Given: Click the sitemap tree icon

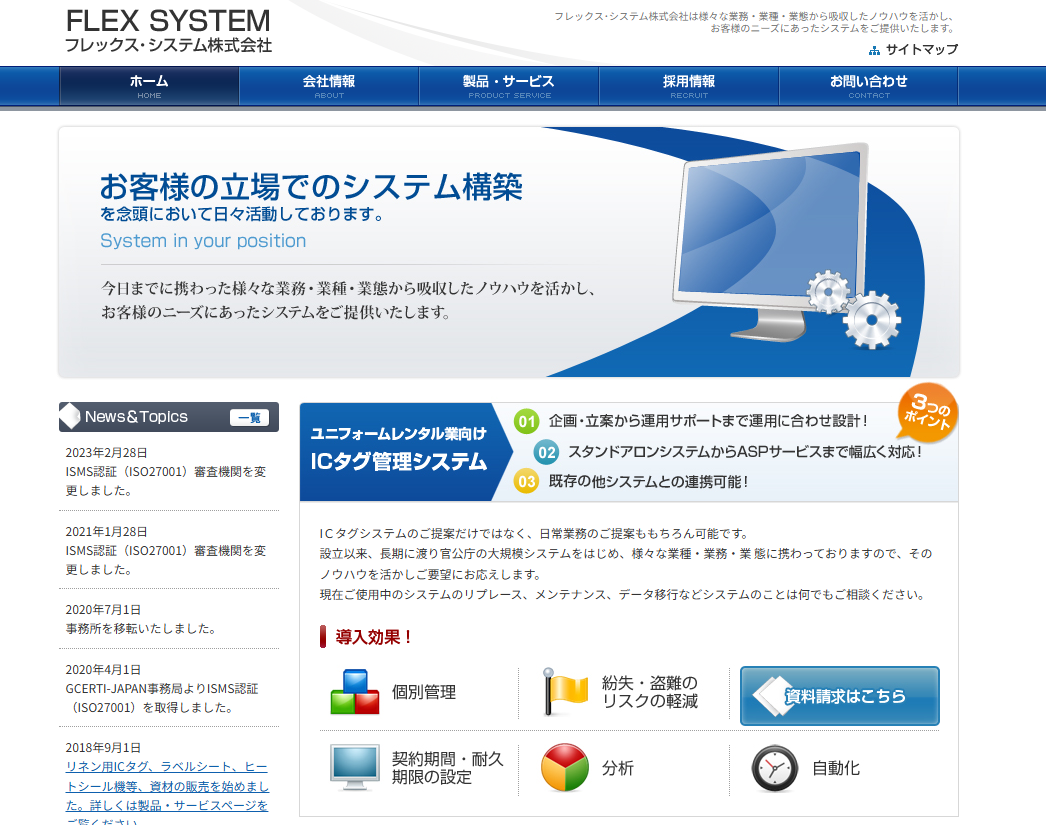Looking at the screenshot, I should click(875, 50).
